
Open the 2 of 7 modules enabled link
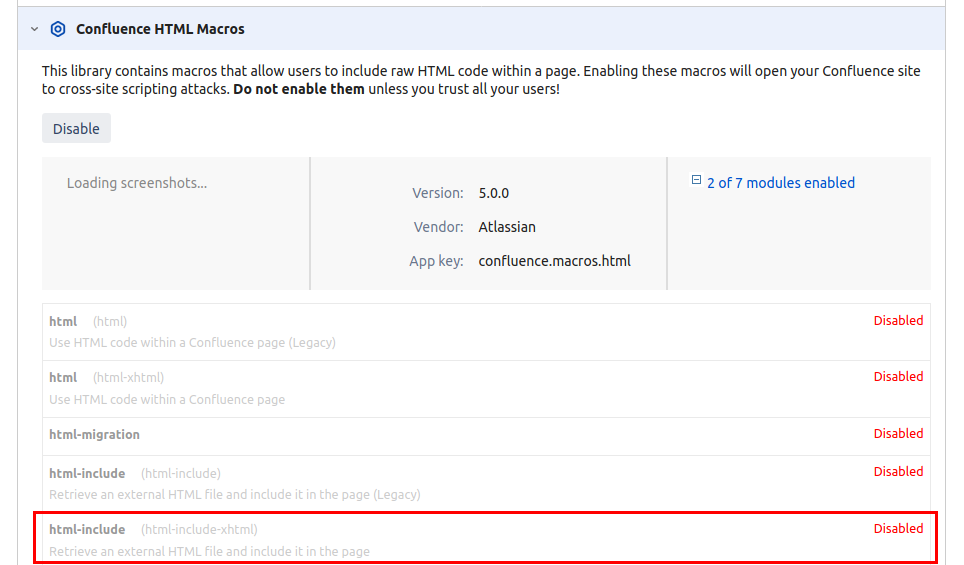[780, 183]
